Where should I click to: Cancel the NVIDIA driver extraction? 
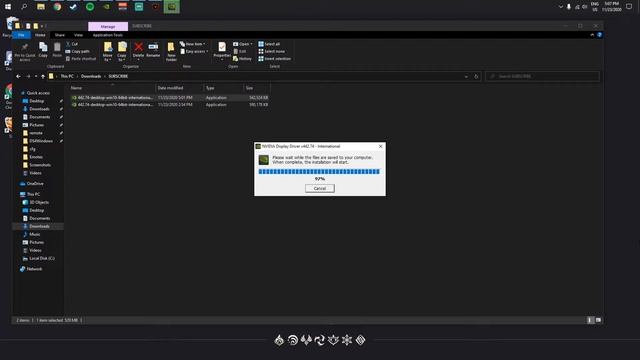[320, 188]
